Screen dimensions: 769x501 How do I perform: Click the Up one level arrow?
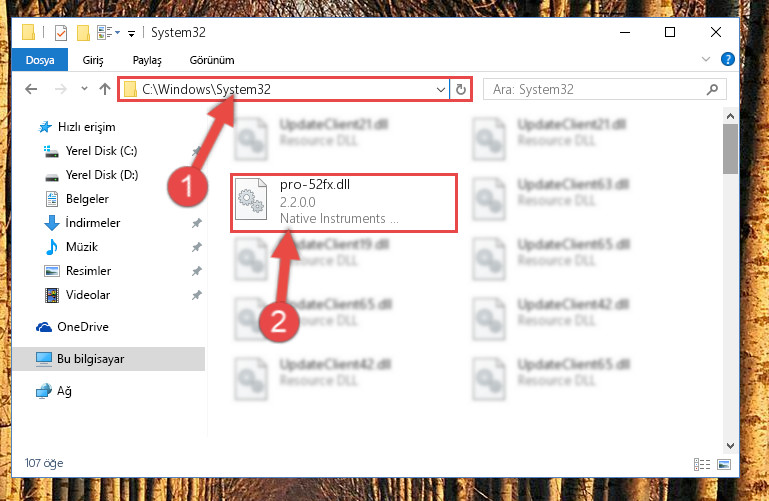[x=104, y=89]
